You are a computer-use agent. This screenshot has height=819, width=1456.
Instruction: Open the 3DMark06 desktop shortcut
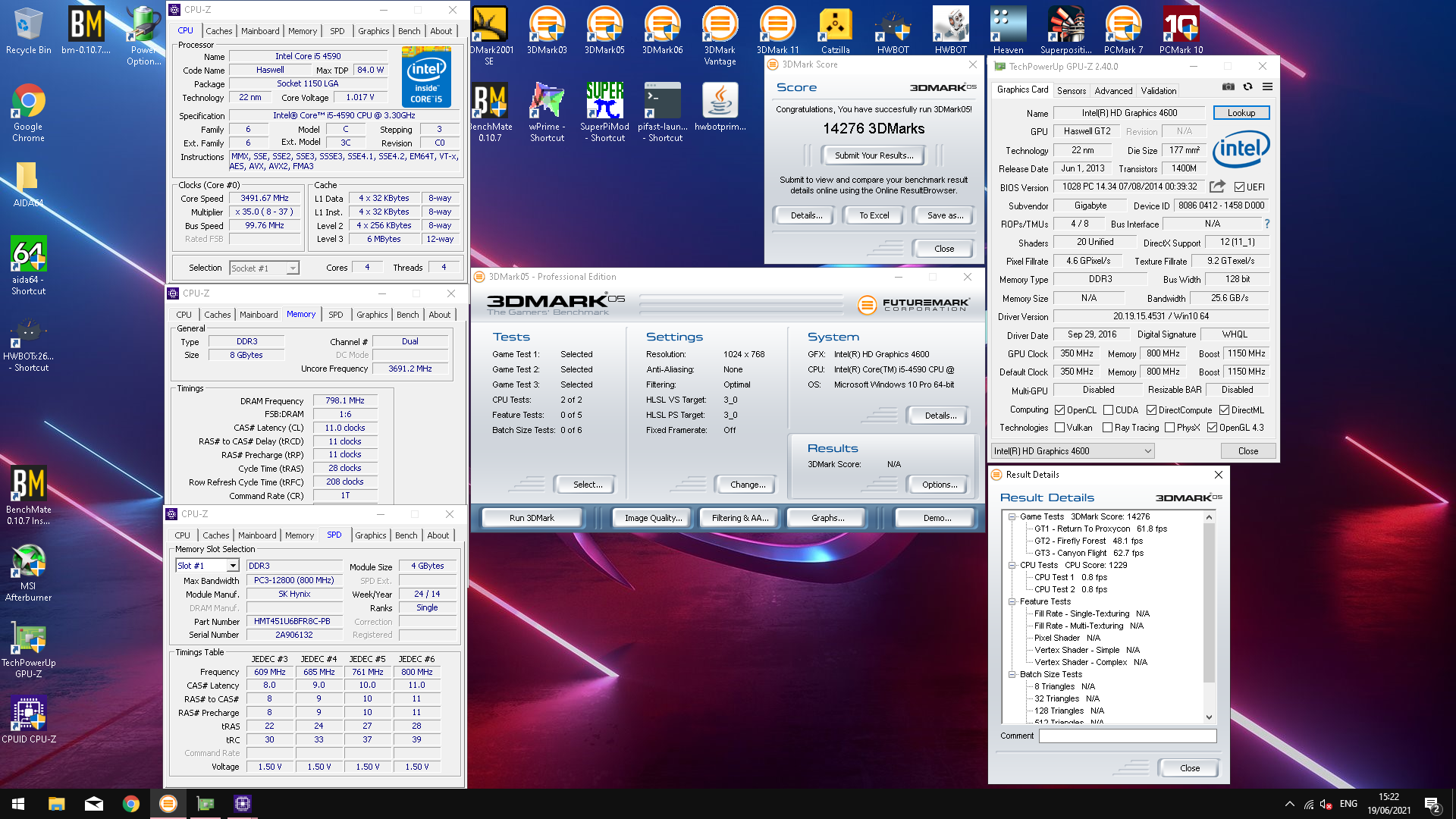(x=662, y=30)
